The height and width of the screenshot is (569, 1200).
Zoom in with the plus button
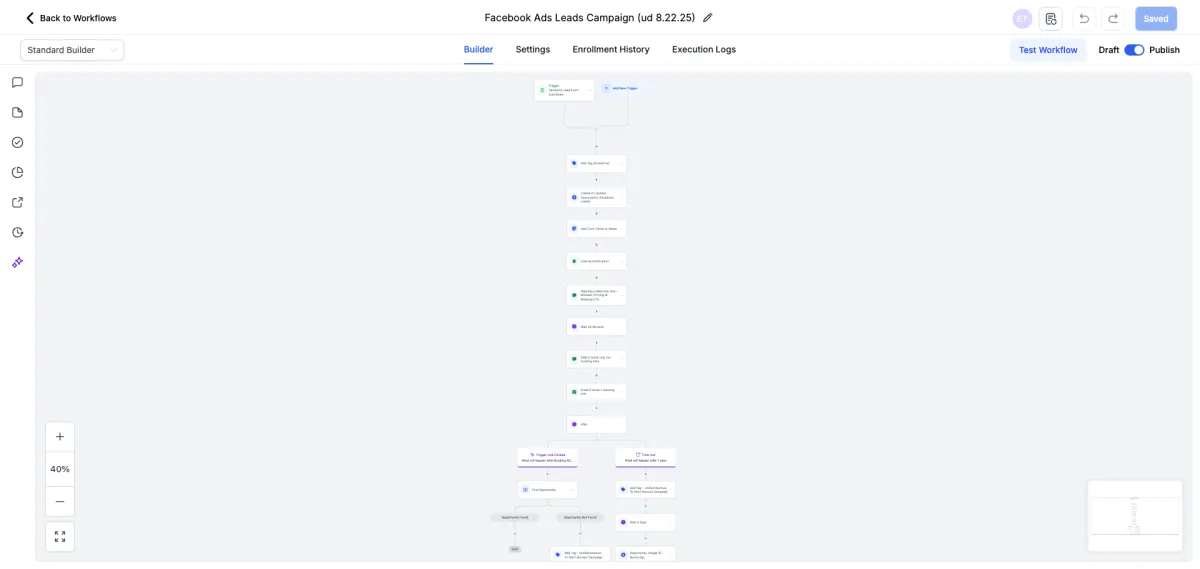[x=60, y=437]
